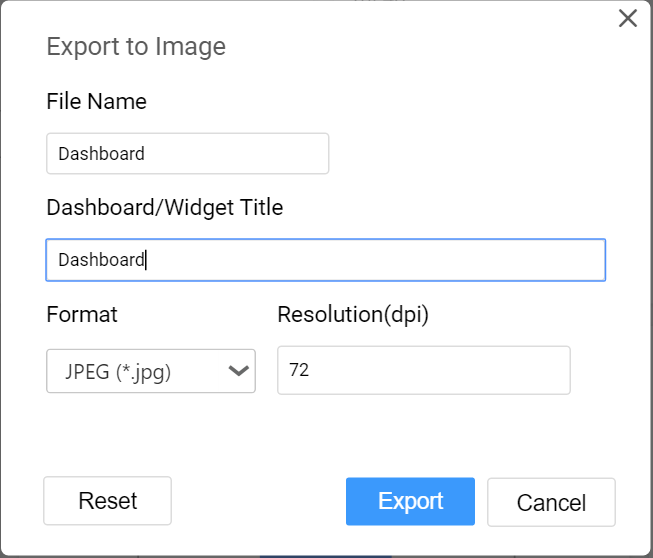Screen dimensions: 653x558
Task: Click Dashboard text inside File Name box
Action: click(x=101, y=154)
